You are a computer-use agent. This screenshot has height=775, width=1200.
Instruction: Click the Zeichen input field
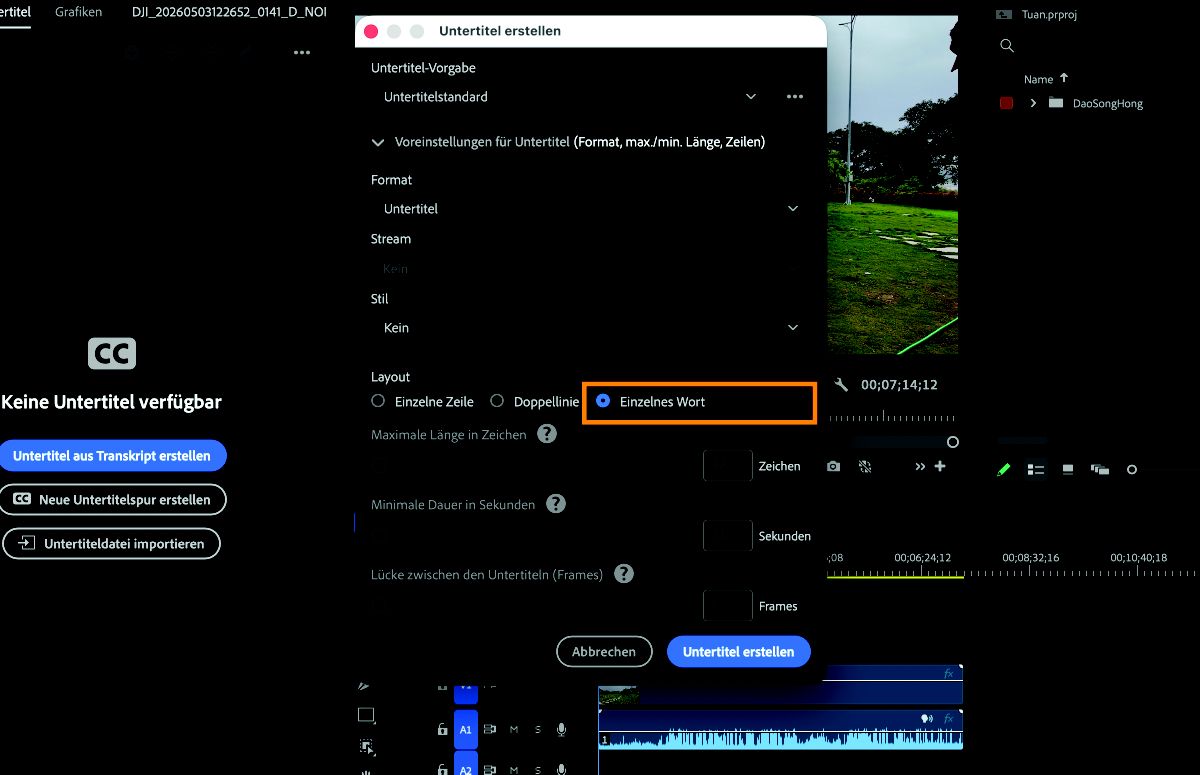coord(728,466)
